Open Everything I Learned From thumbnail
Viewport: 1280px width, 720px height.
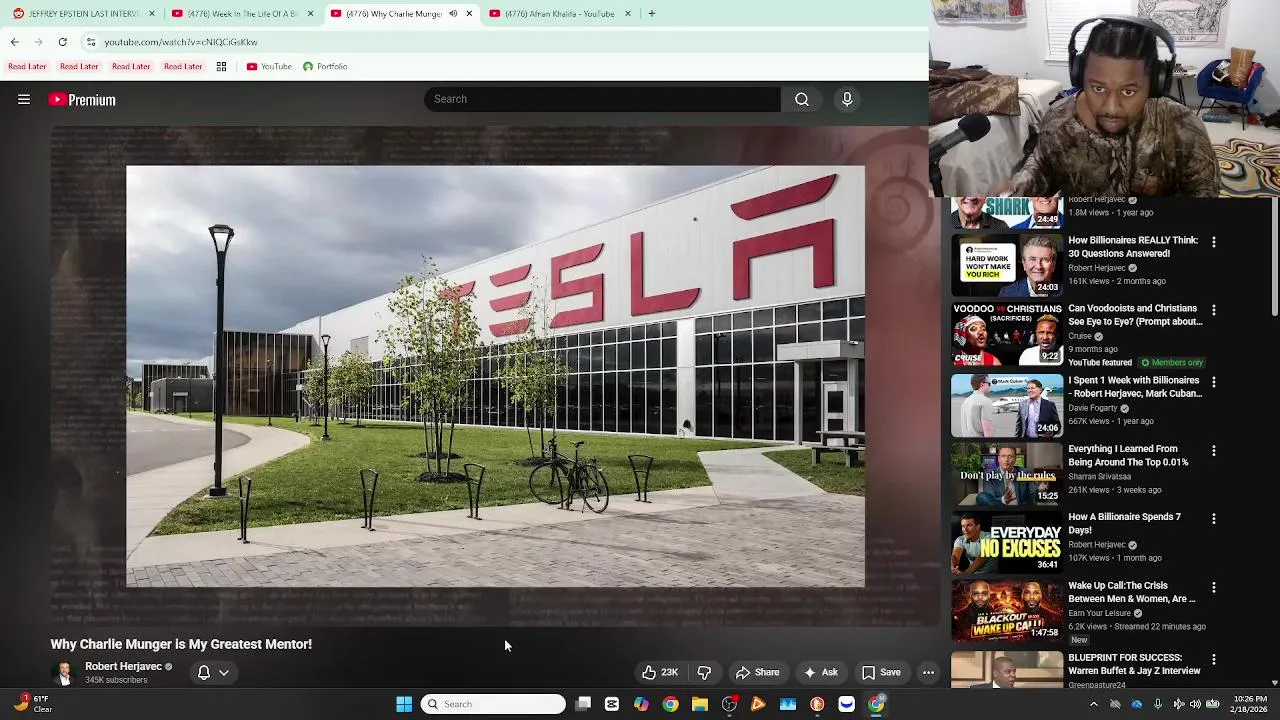pyautogui.click(x=1007, y=474)
